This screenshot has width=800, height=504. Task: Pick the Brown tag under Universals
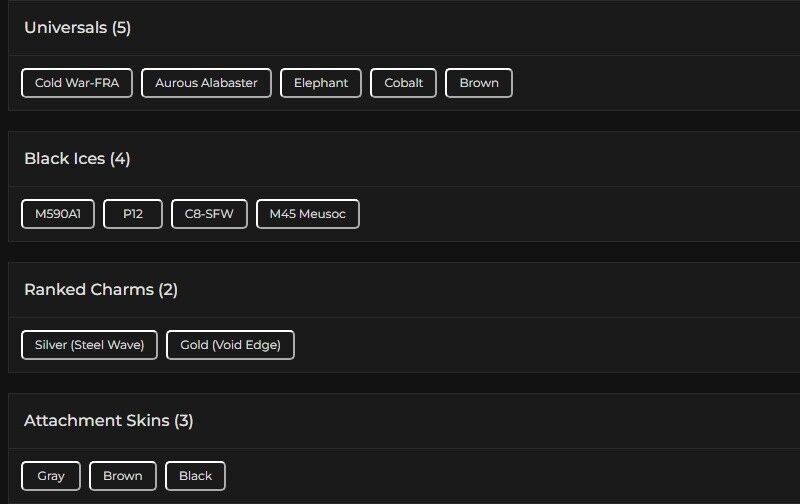(479, 83)
